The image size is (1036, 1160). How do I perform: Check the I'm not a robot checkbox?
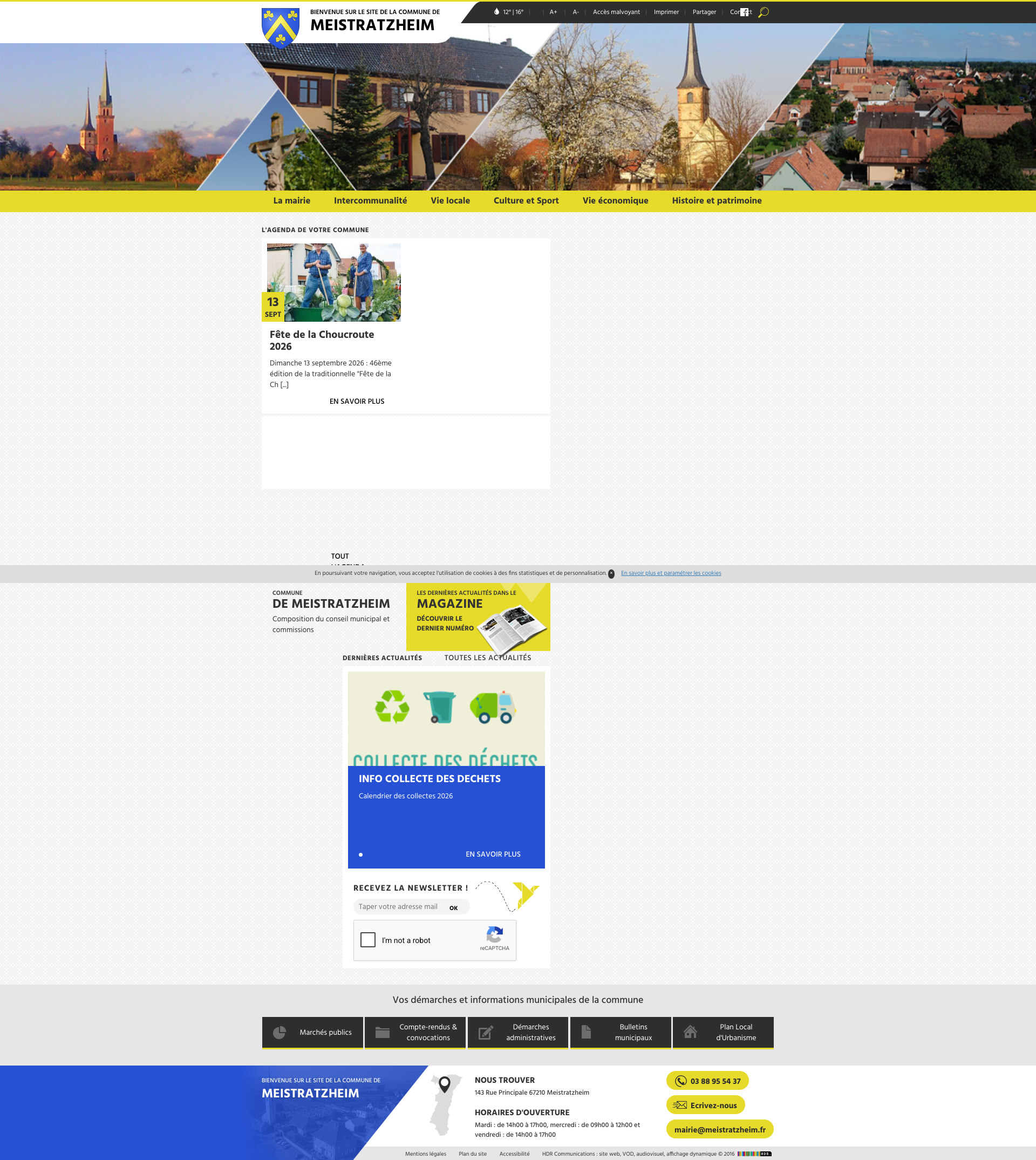pyautogui.click(x=369, y=940)
